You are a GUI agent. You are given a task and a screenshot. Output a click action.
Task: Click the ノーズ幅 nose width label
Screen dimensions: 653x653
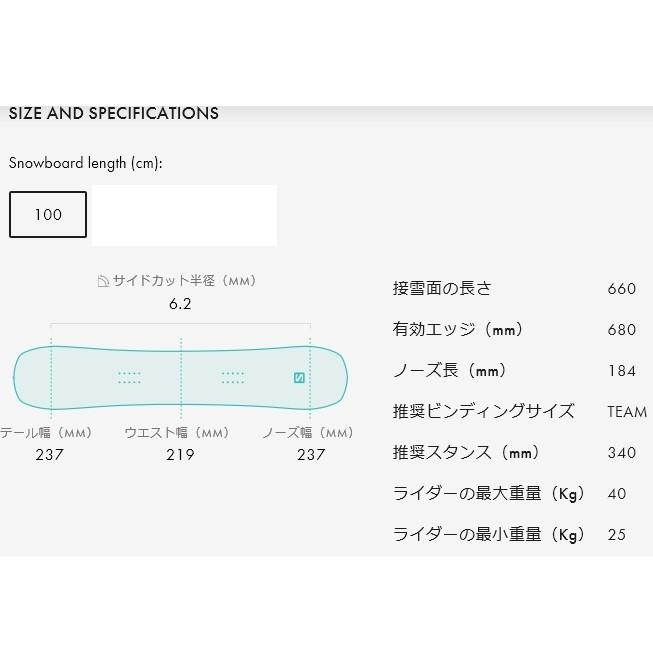pyautogui.click(x=308, y=433)
